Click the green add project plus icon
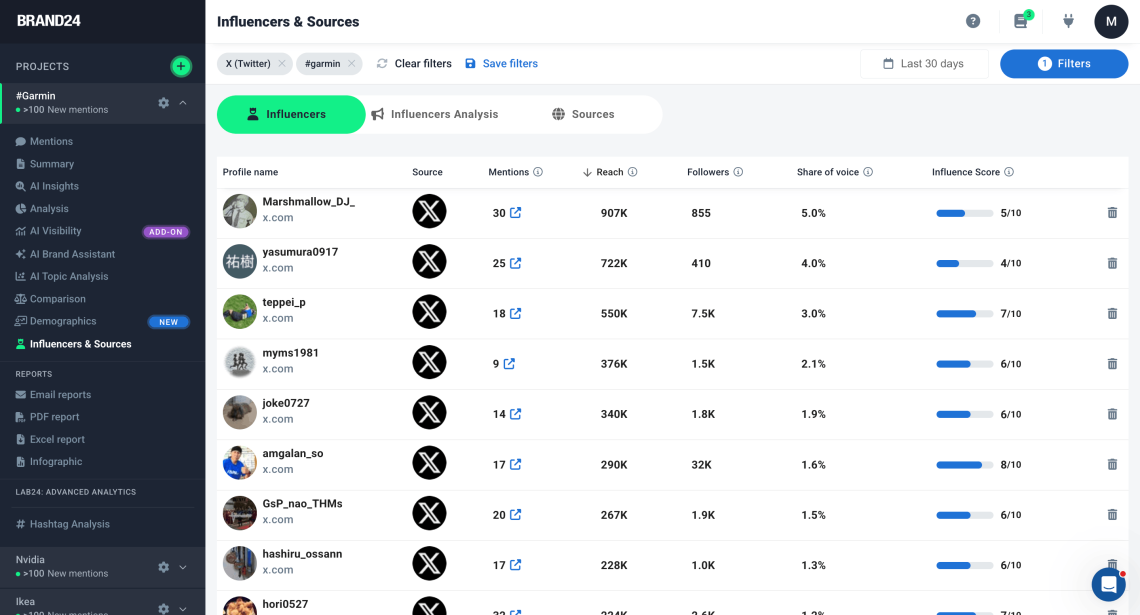The image size is (1140, 615). click(x=180, y=67)
